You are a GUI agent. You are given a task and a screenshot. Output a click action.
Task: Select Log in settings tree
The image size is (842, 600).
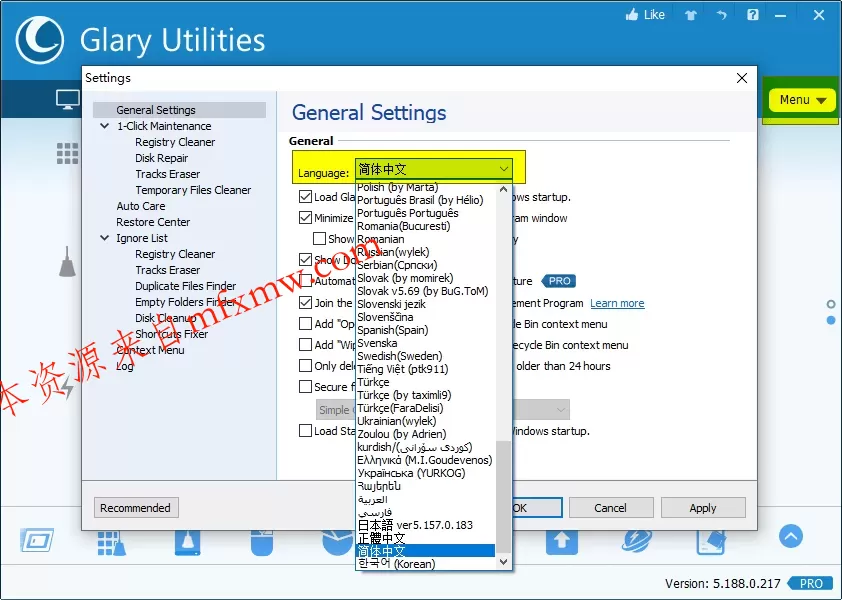pos(125,366)
